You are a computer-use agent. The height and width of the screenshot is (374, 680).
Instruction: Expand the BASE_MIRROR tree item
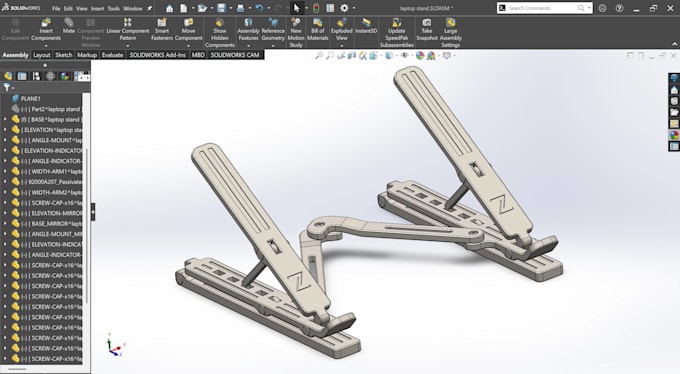(x=5, y=223)
